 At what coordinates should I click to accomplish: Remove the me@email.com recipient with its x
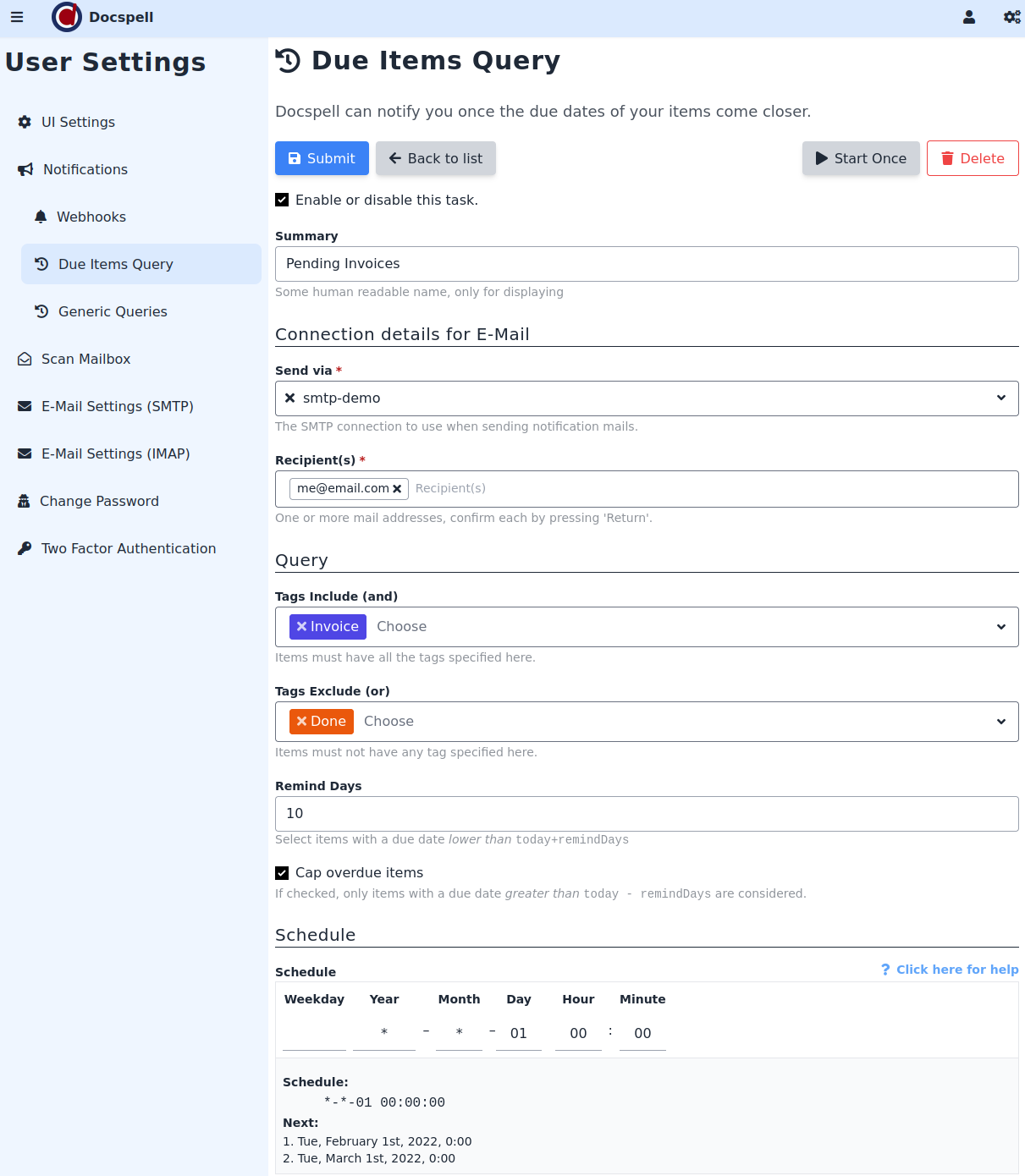(x=397, y=489)
